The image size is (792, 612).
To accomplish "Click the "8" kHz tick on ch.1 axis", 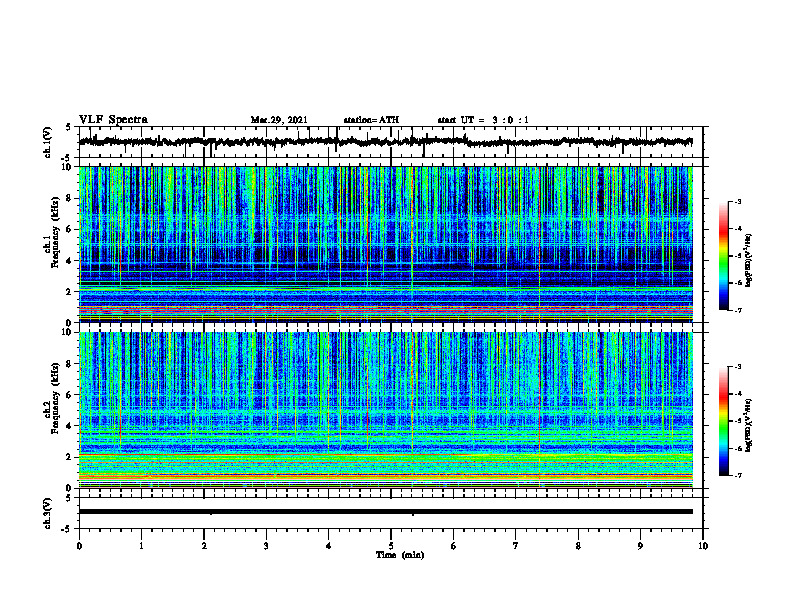I will (x=70, y=198).
